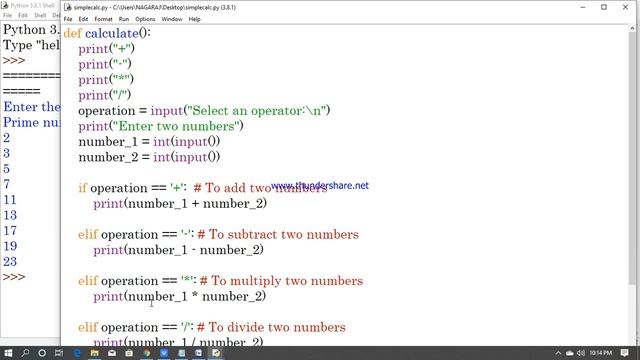
Task: Click on print("/") line
Action: (104, 95)
